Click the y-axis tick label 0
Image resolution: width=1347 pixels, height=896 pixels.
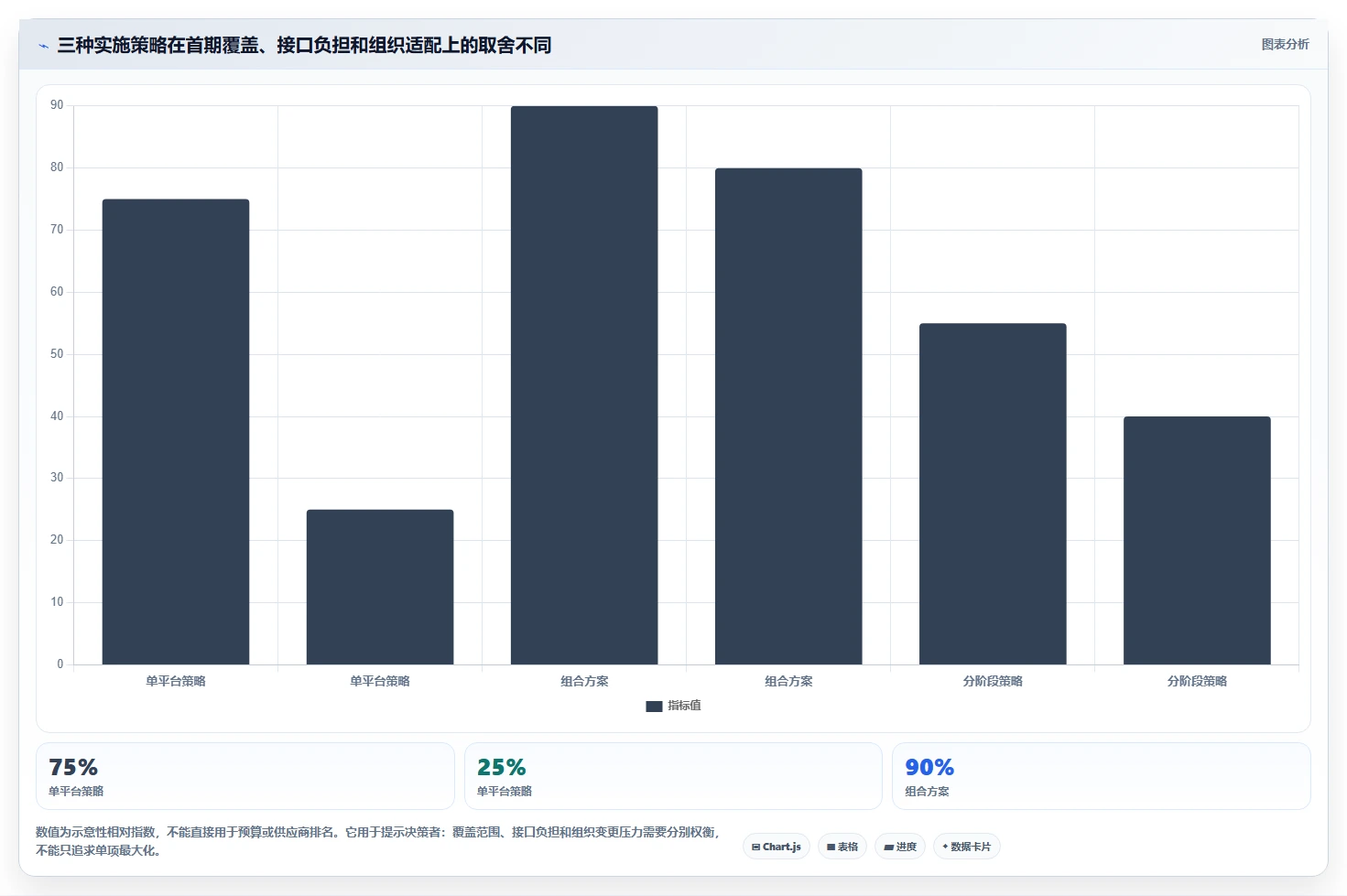coord(60,664)
